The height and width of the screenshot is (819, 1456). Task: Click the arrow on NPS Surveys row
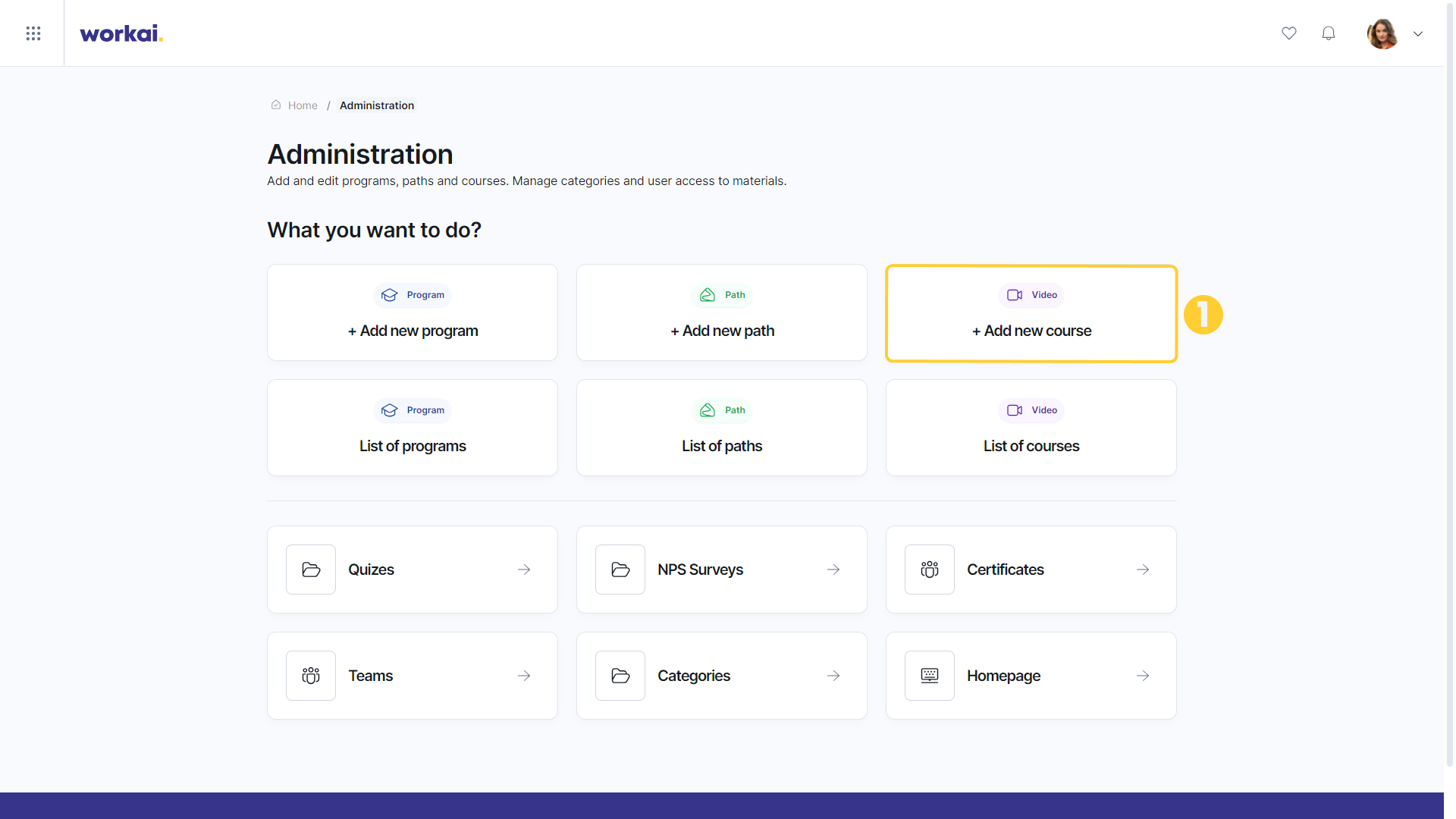coord(833,570)
